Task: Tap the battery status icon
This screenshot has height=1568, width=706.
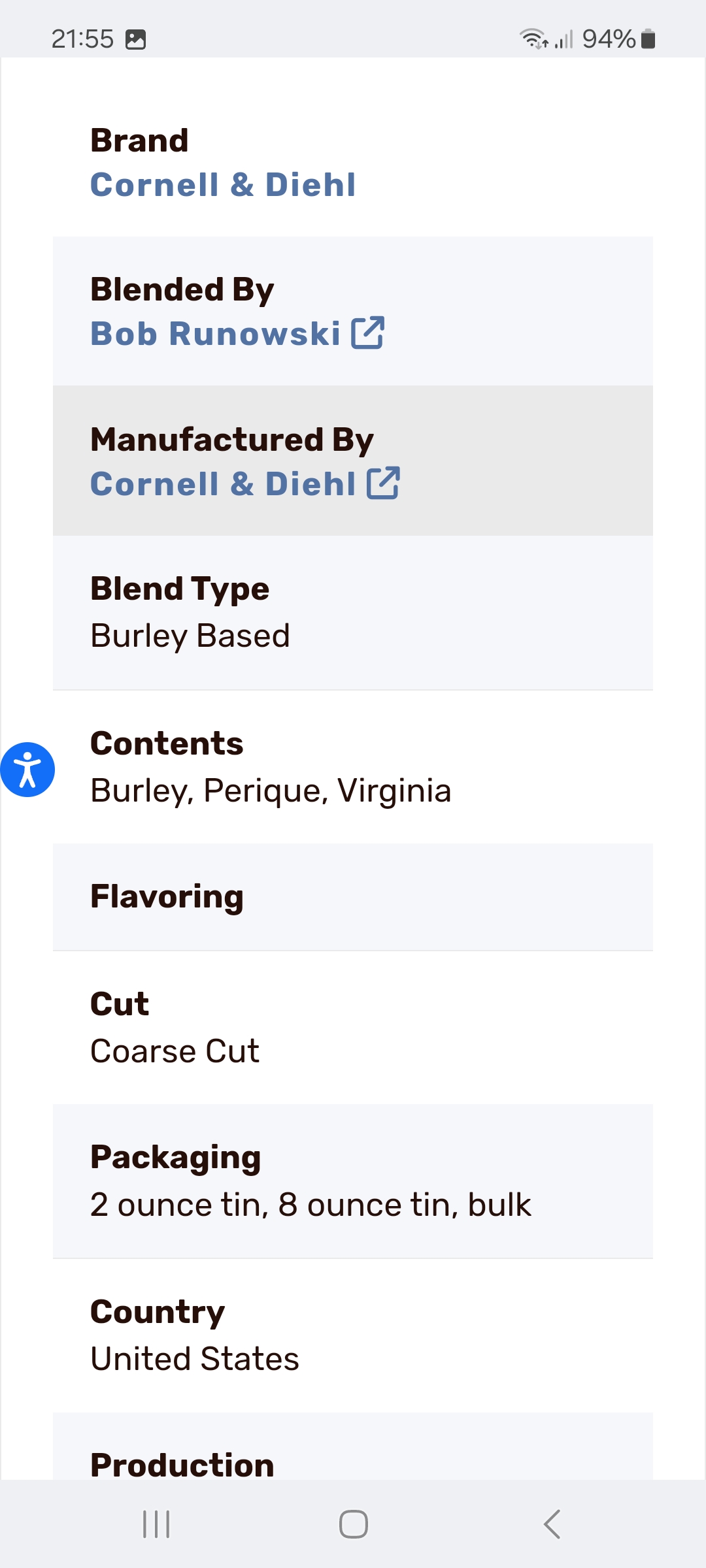Action: pos(648,39)
